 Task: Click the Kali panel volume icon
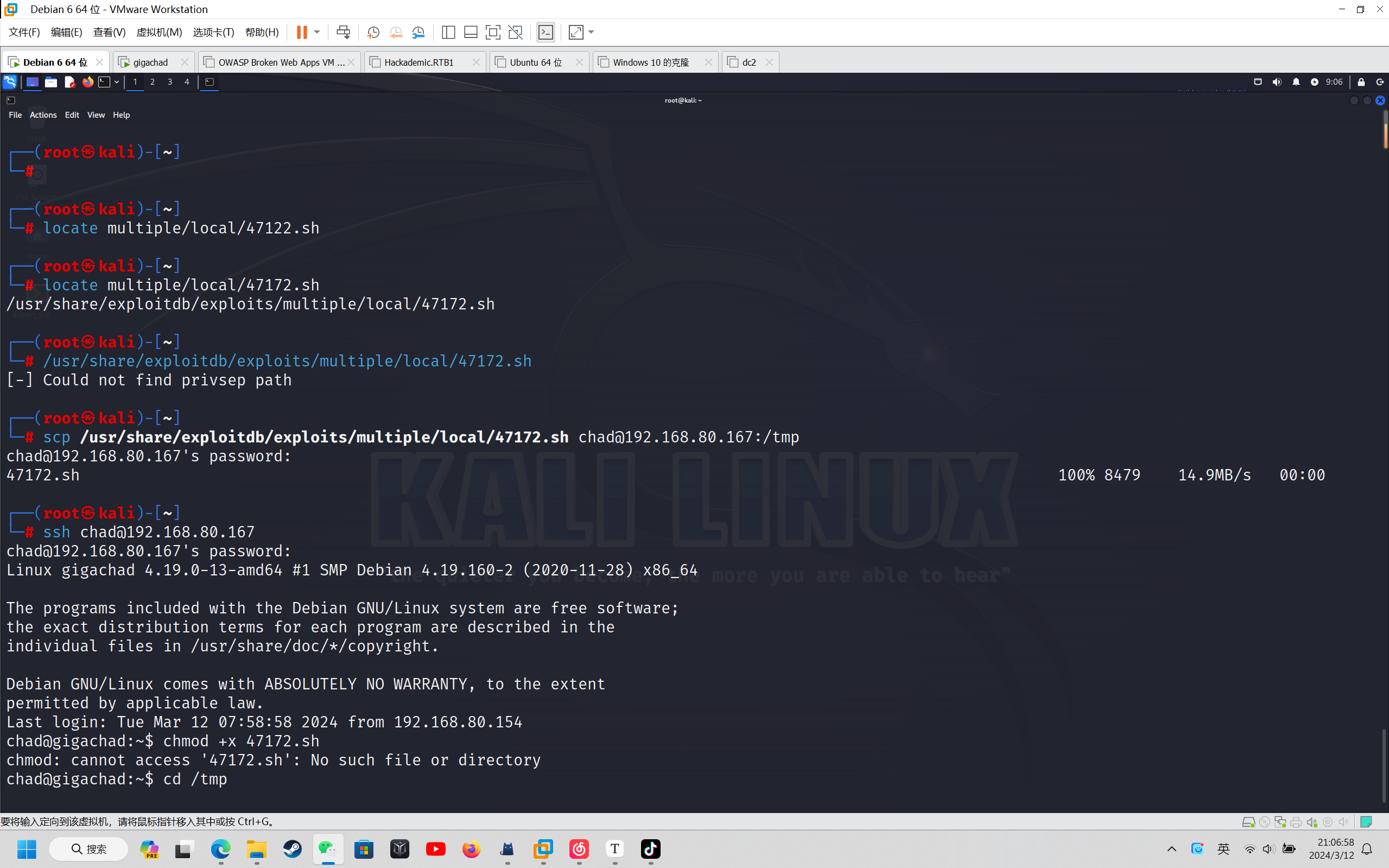[x=1277, y=82]
